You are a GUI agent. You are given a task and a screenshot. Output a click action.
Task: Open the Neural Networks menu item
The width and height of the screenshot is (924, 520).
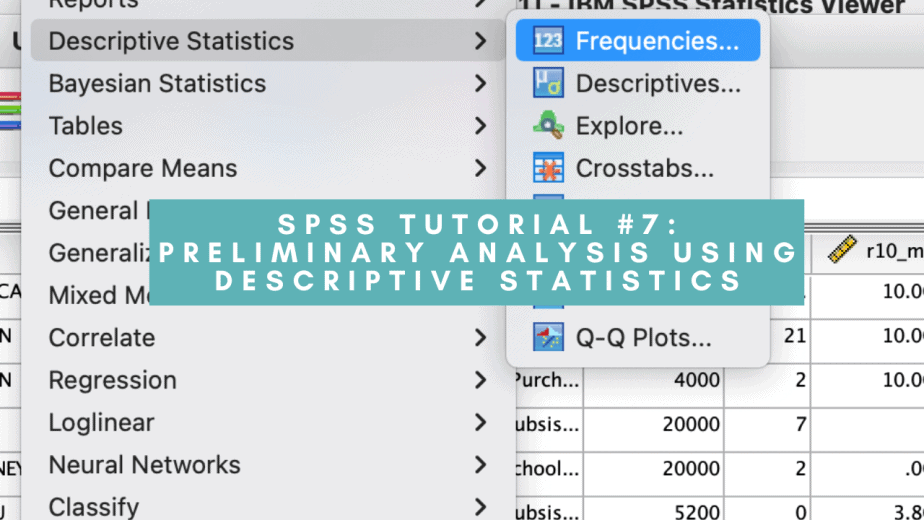pyautogui.click(x=268, y=465)
